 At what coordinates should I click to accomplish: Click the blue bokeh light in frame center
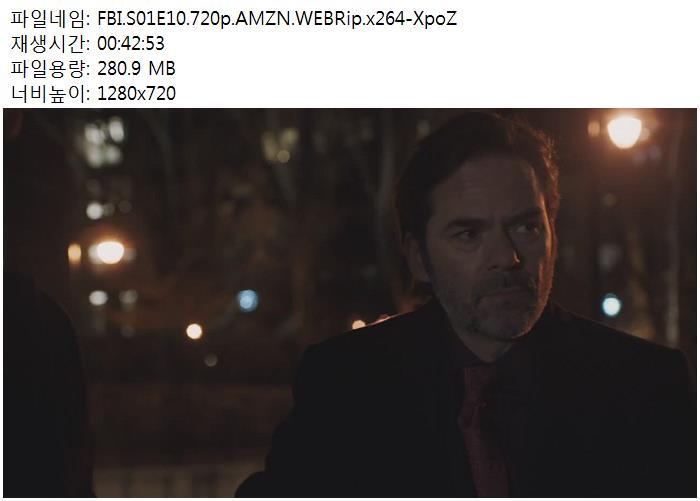pyautogui.click(x=248, y=300)
